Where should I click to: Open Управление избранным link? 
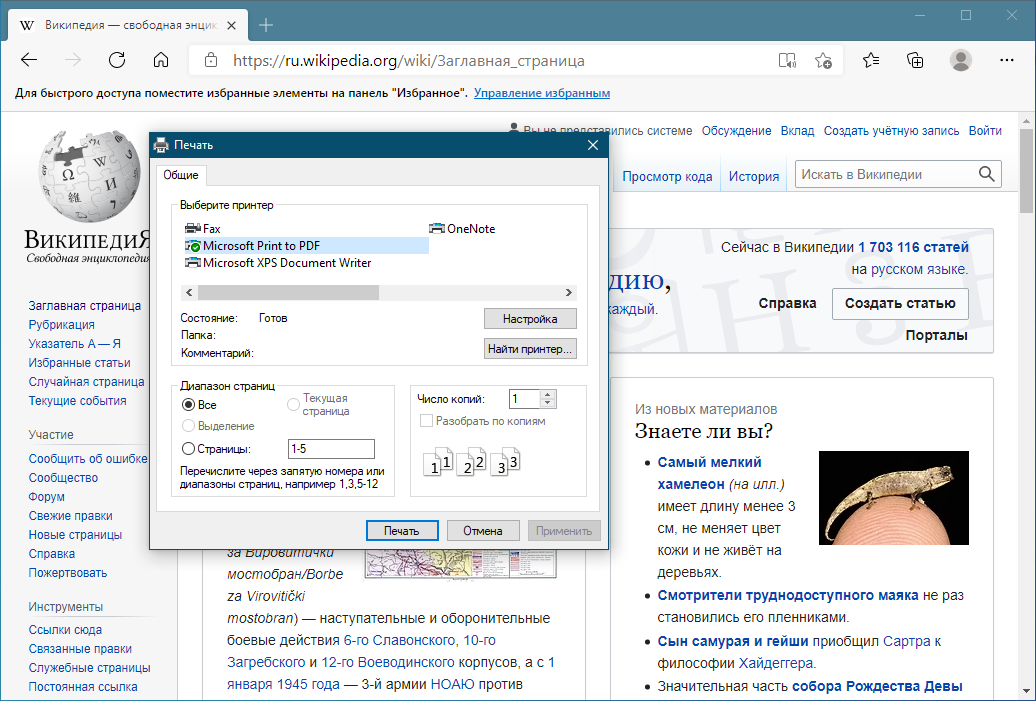coord(542,93)
